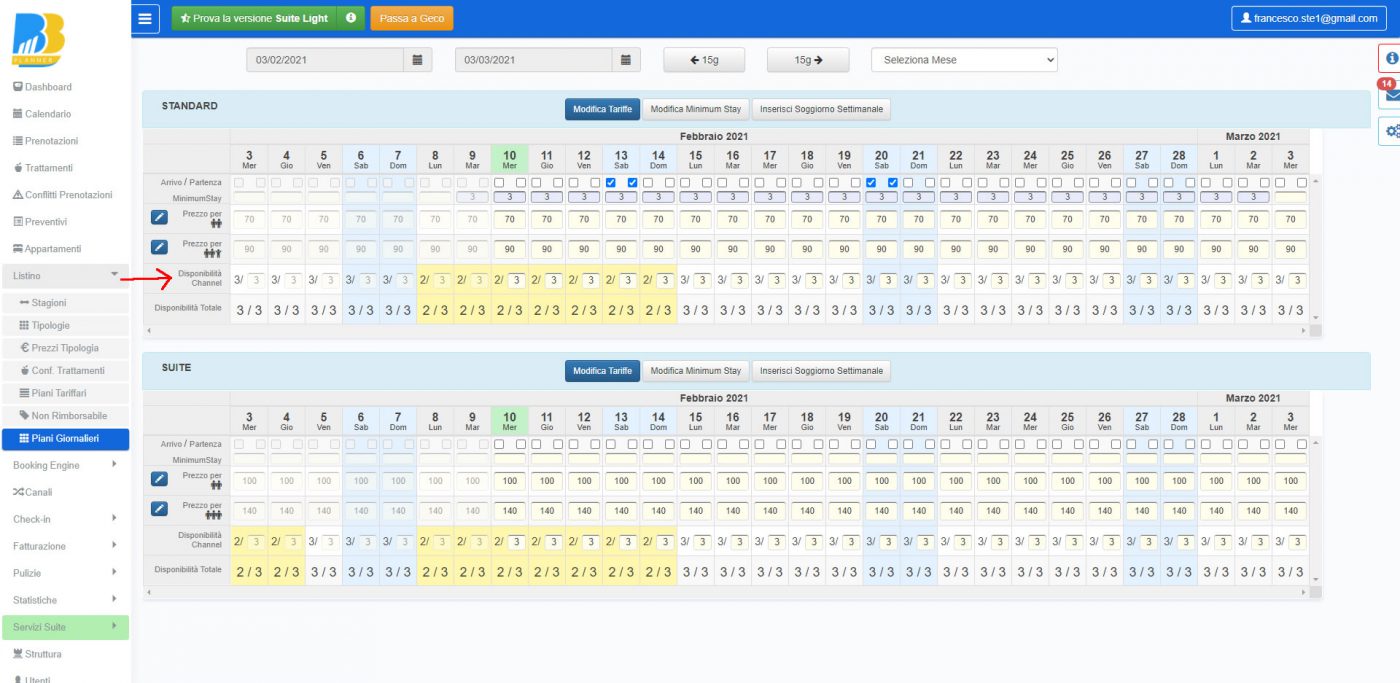The width and height of the screenshot is (1400, 683).
Task: Open Canali in sidebar
Action: click(x=32, y=492)
